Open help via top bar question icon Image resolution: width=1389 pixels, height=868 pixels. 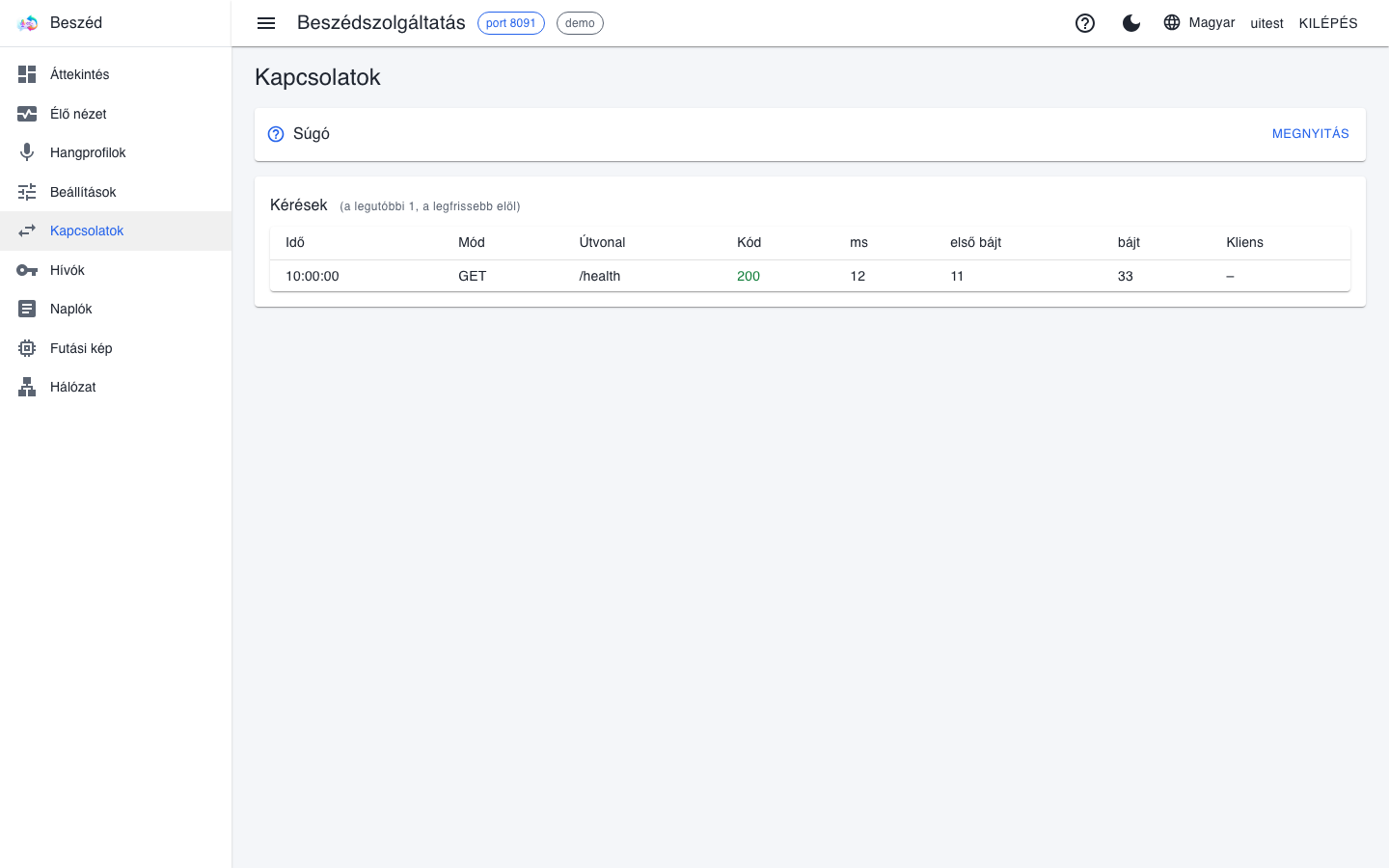point(1085,23)
